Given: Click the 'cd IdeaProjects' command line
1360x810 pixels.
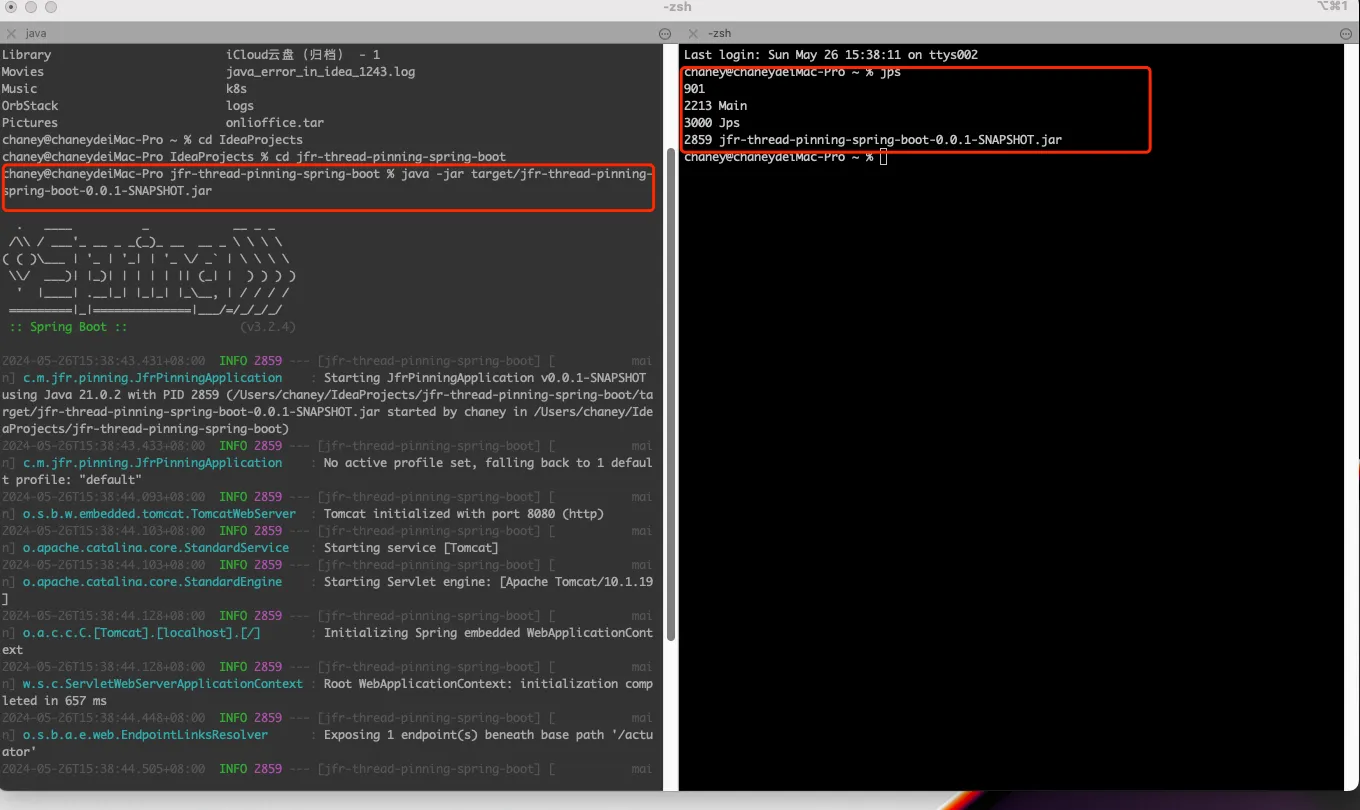Looking at the screenshot, I should (x=250, y=140).
